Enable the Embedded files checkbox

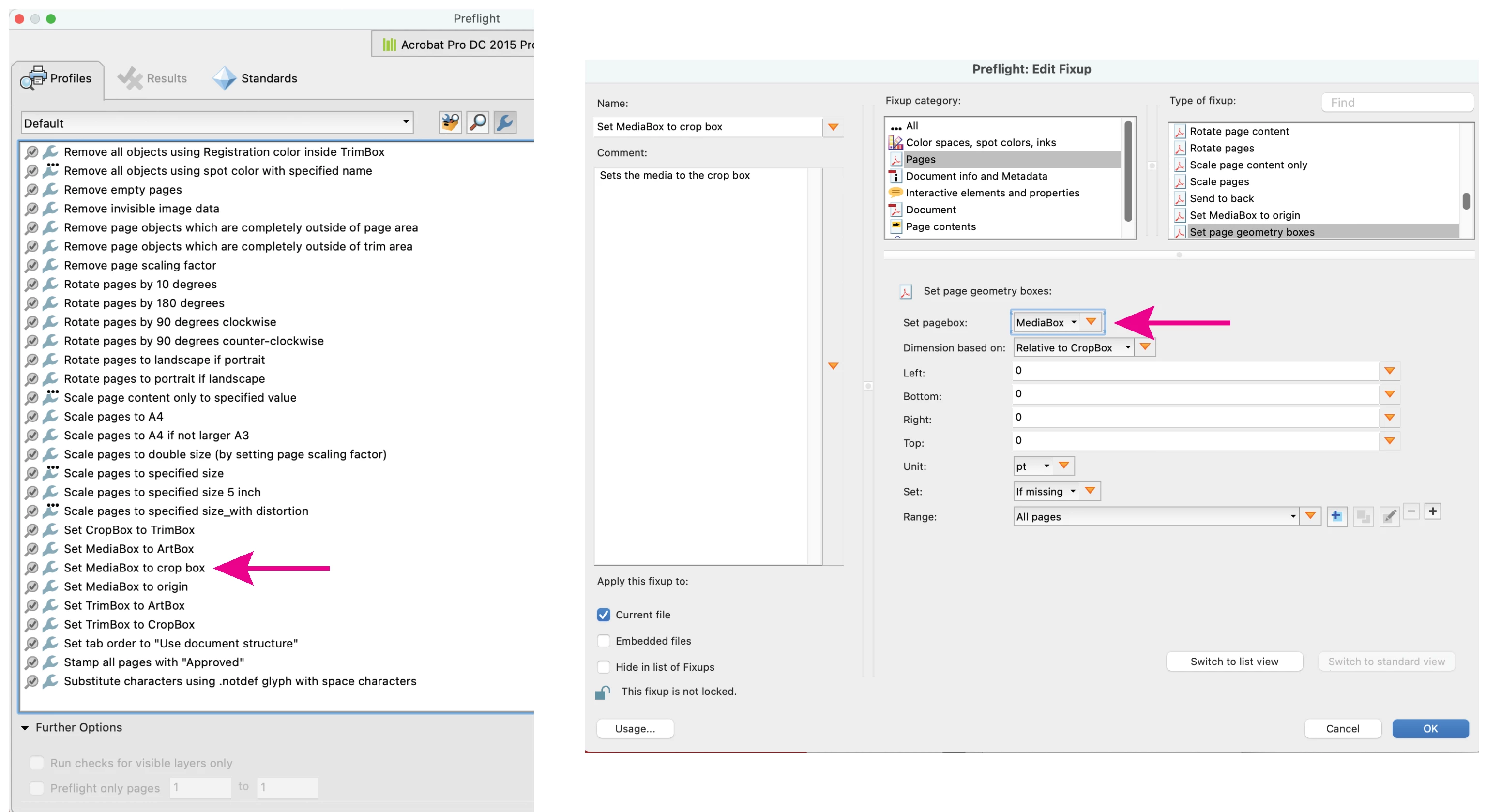coord(604,641)
